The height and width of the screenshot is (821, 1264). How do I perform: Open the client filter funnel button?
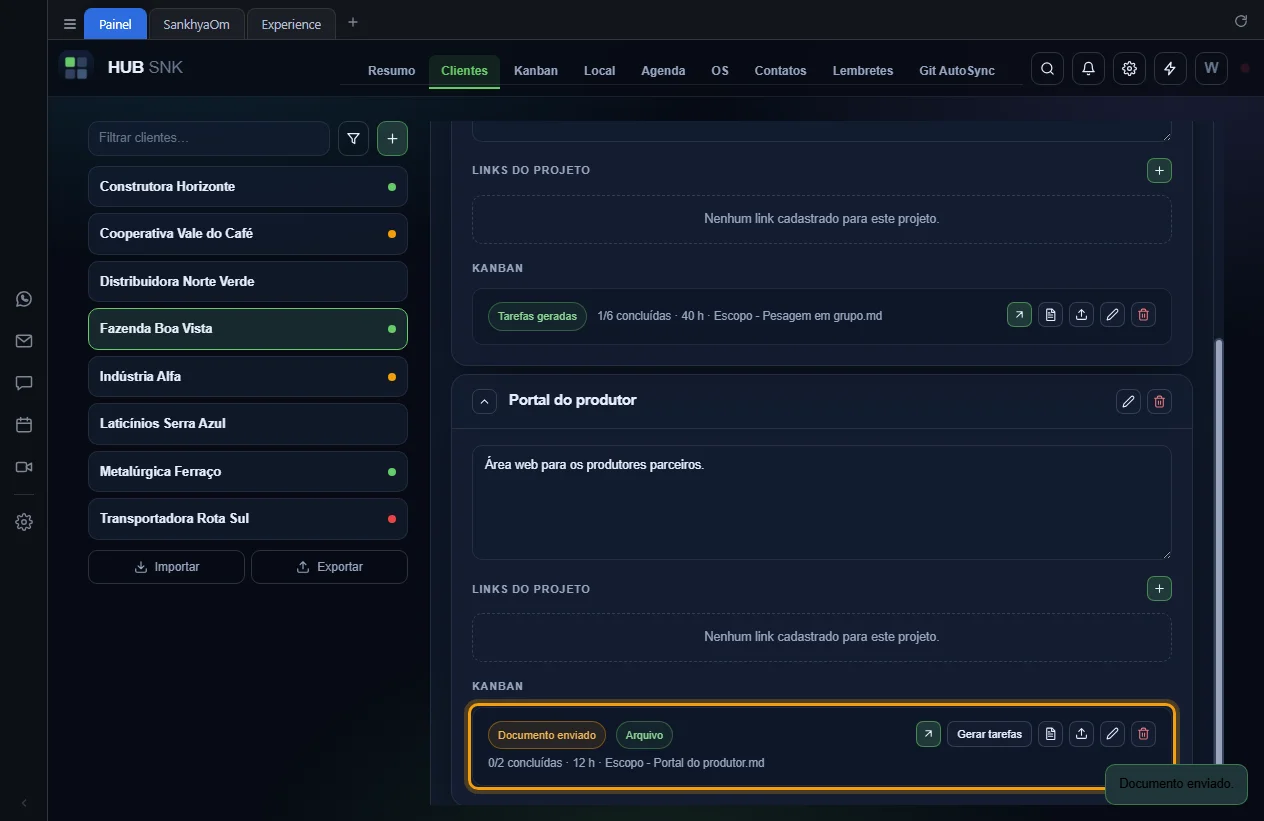[353, 139]
